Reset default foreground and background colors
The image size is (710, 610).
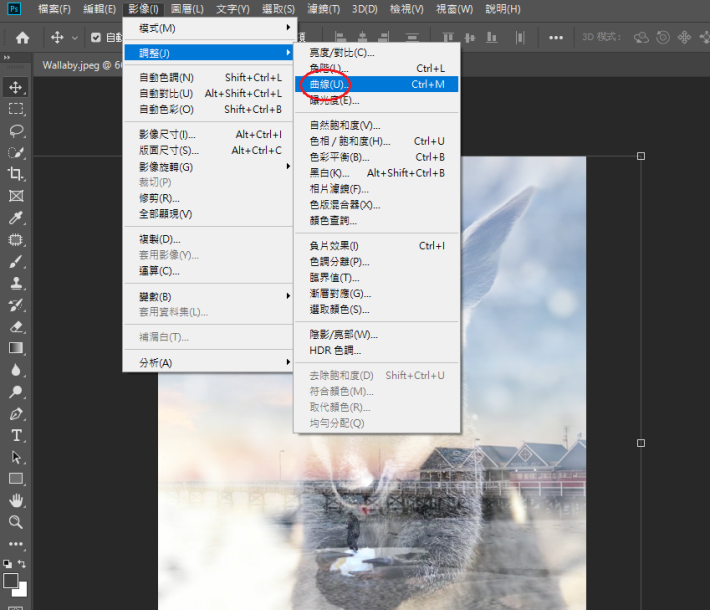(x=7, y=564)
